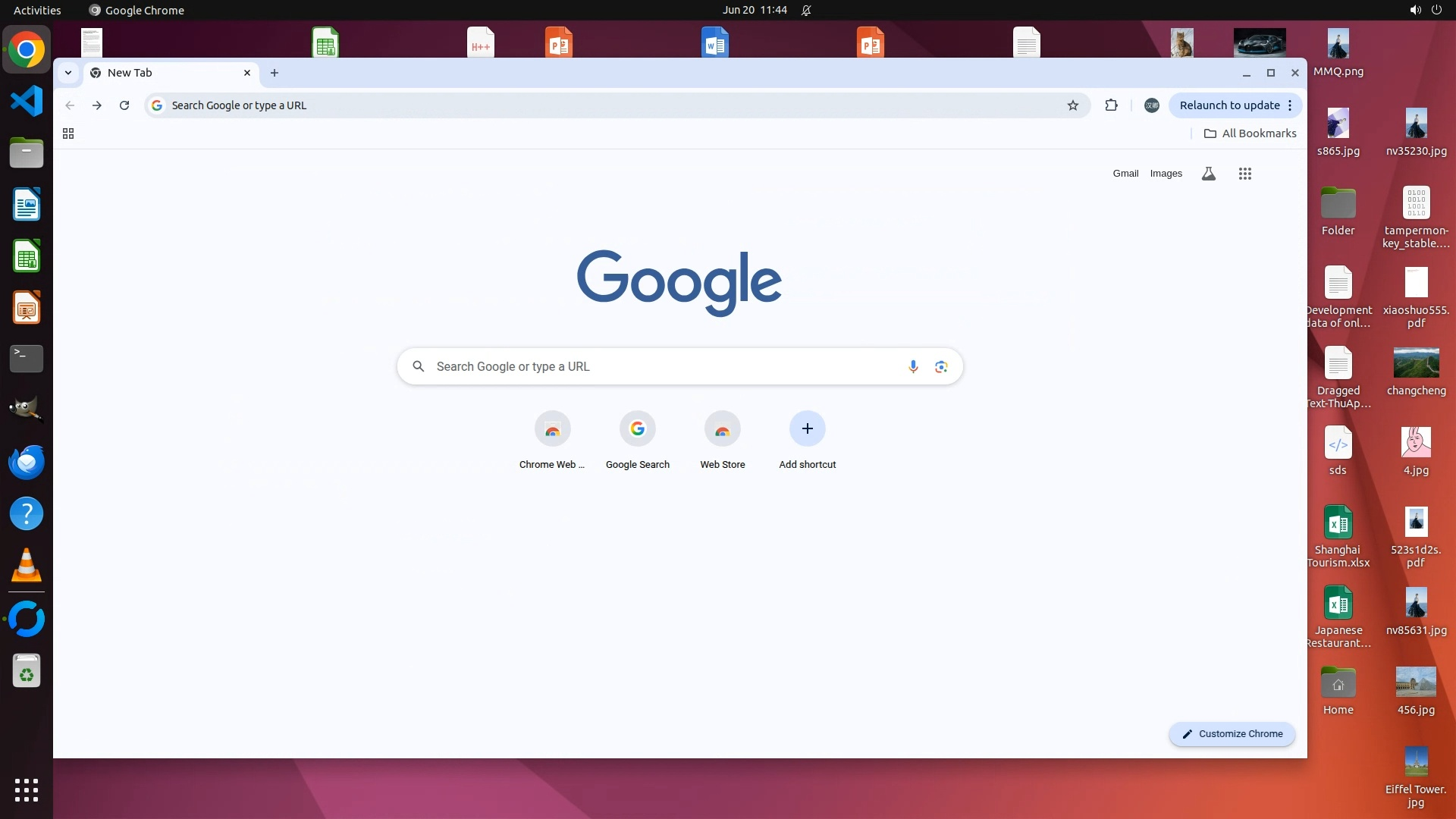Bookmark this tab with the star icon
The image size is (1456, 819).
pos(1072,105)
